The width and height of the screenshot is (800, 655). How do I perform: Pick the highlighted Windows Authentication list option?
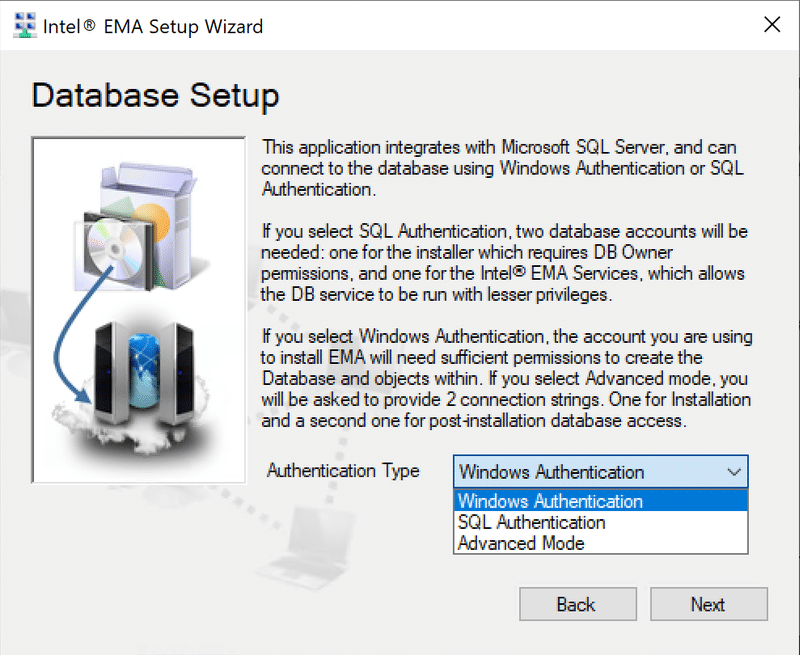pos(550,501)
